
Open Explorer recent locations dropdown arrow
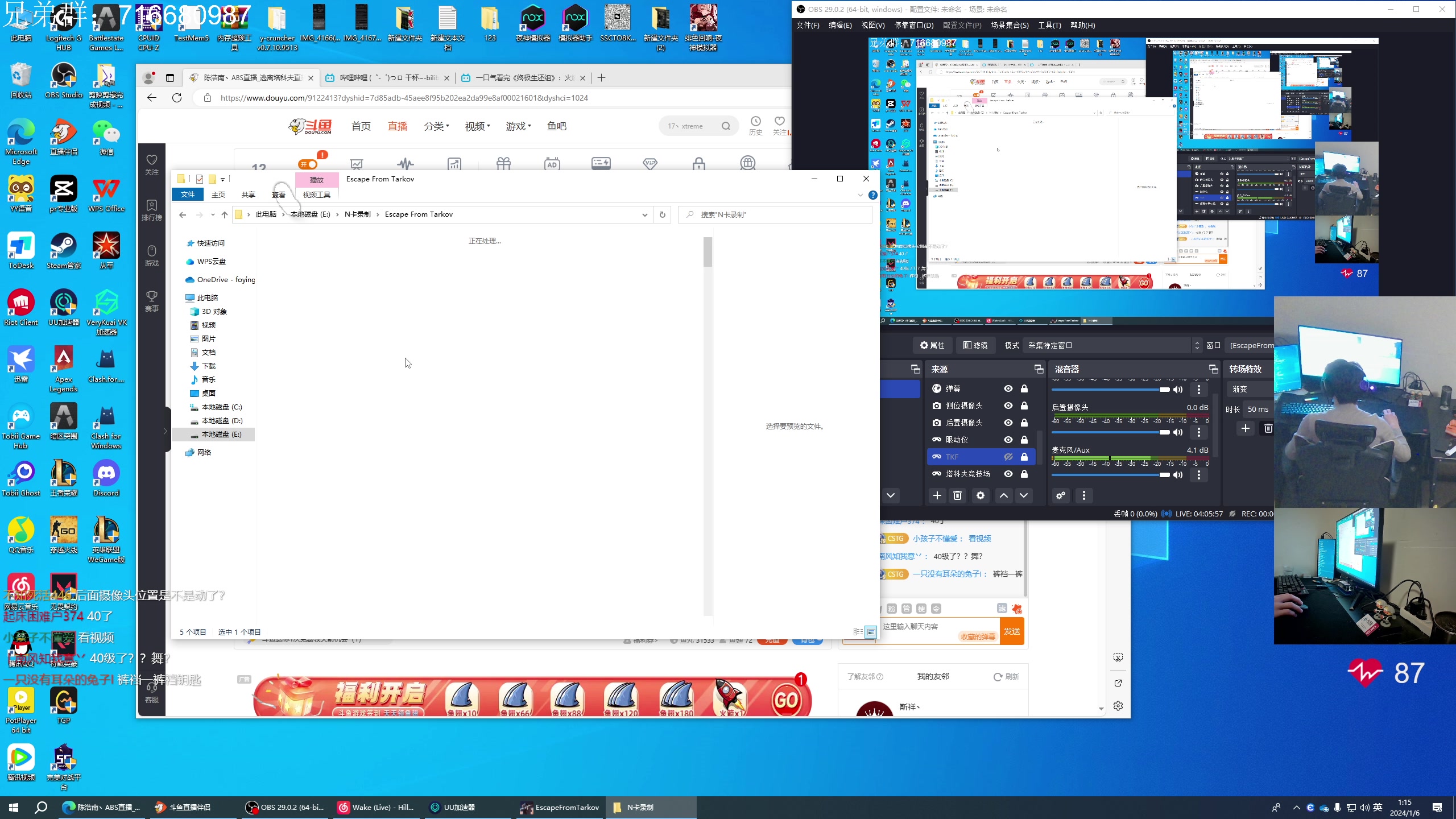pyautogui.click(x=213, y=214)
